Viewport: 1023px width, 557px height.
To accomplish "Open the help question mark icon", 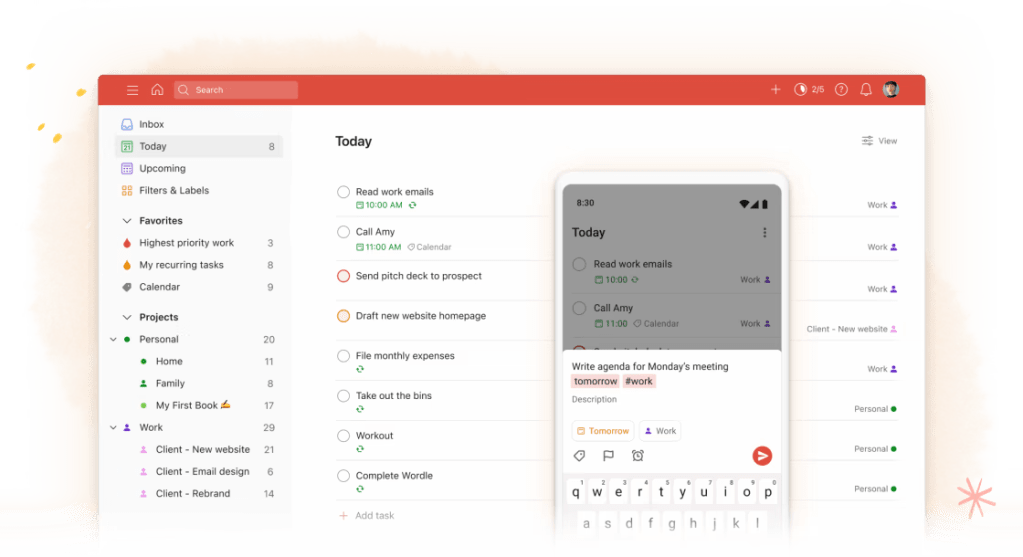I will click(x=841, y=90).
